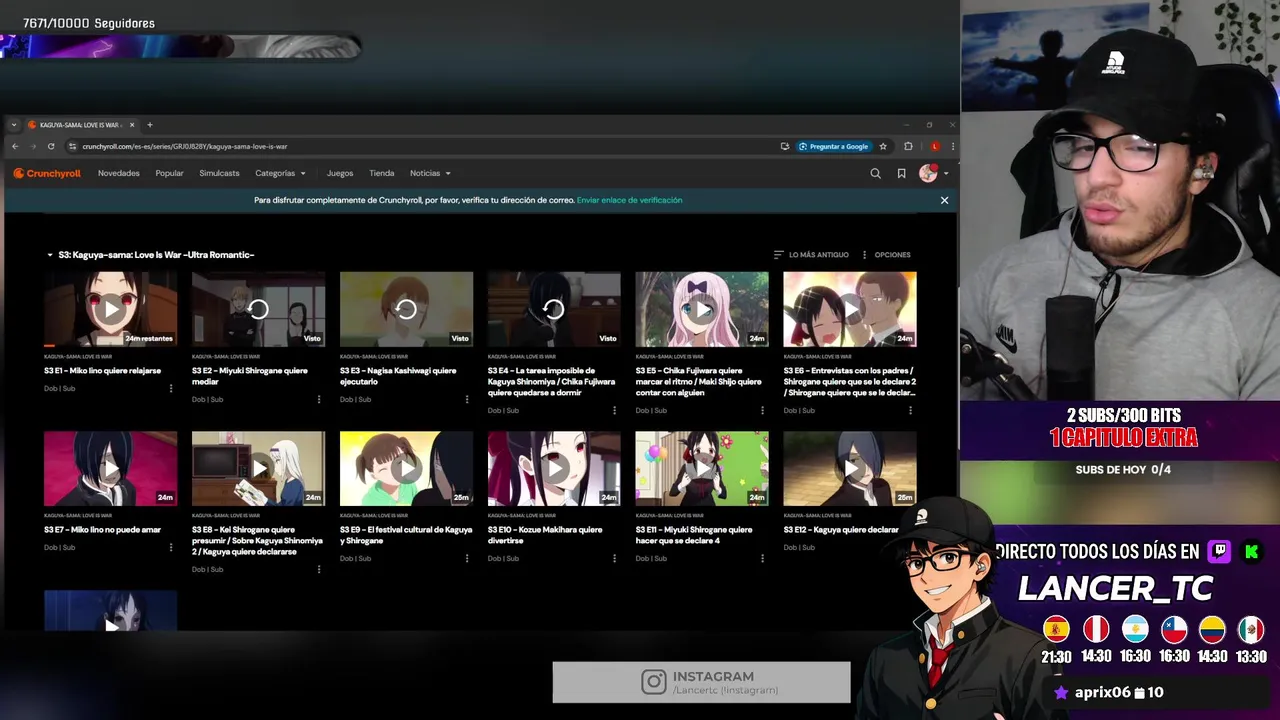Go to Simulcasts

click(219, 173)
